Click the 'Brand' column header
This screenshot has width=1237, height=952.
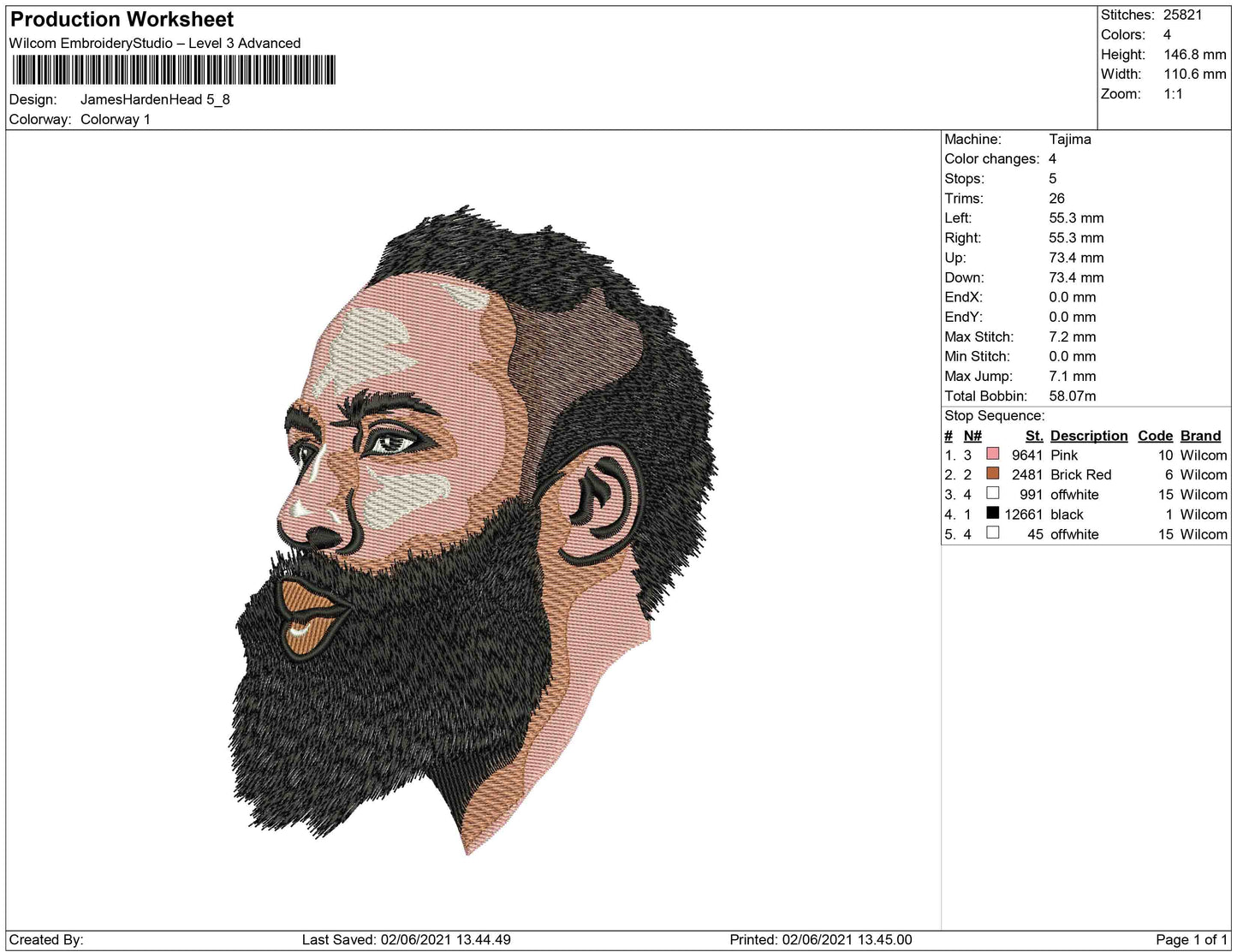point(1201,435)
